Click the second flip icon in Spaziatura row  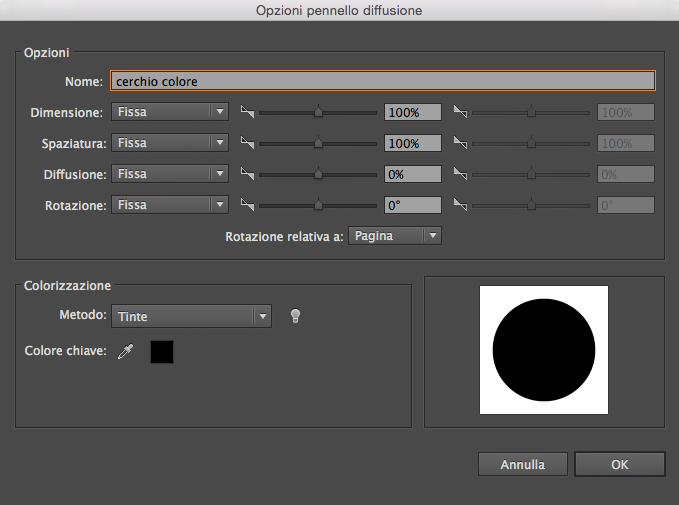tap(460, 142)
